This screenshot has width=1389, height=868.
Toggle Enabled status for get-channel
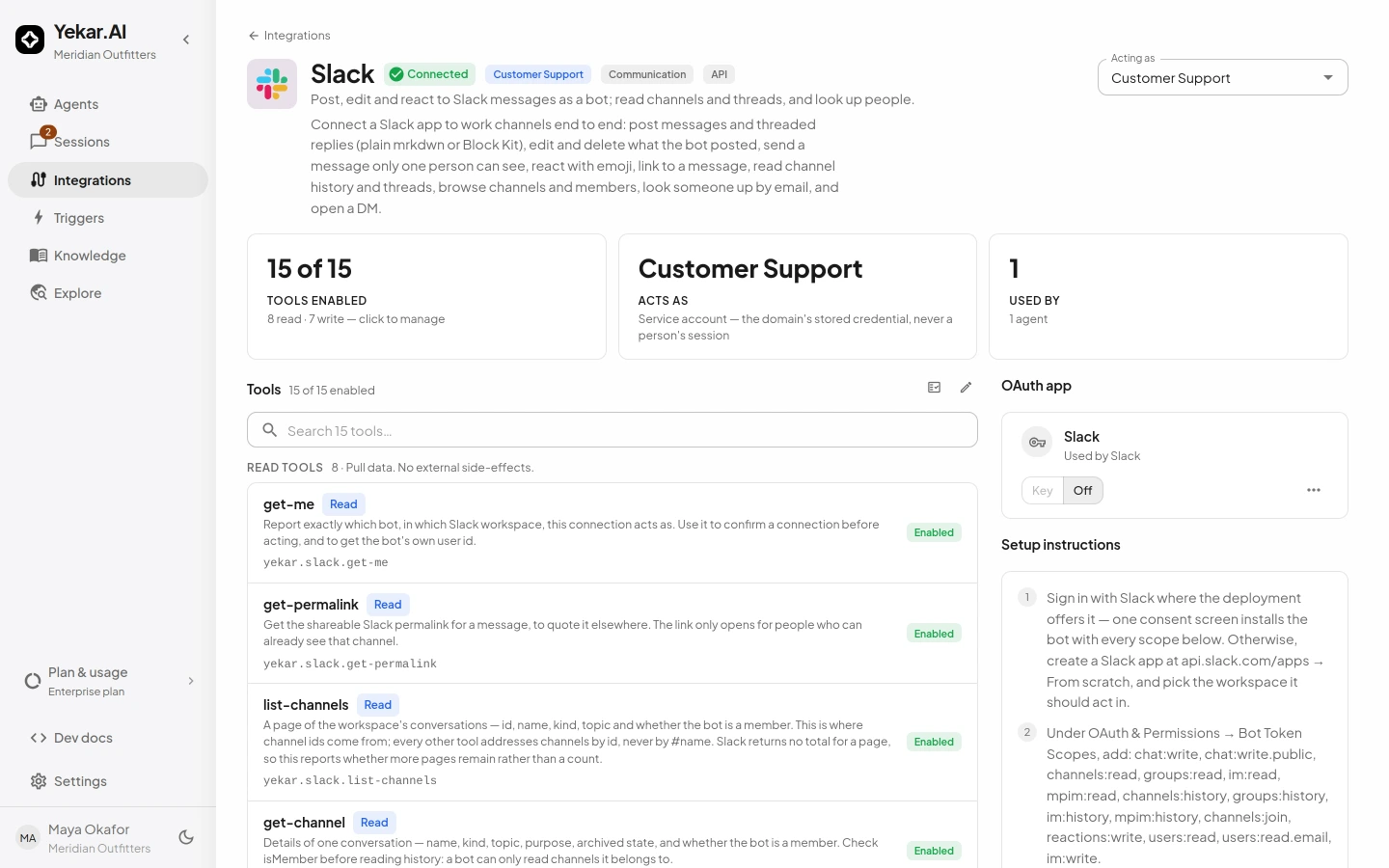934,851
